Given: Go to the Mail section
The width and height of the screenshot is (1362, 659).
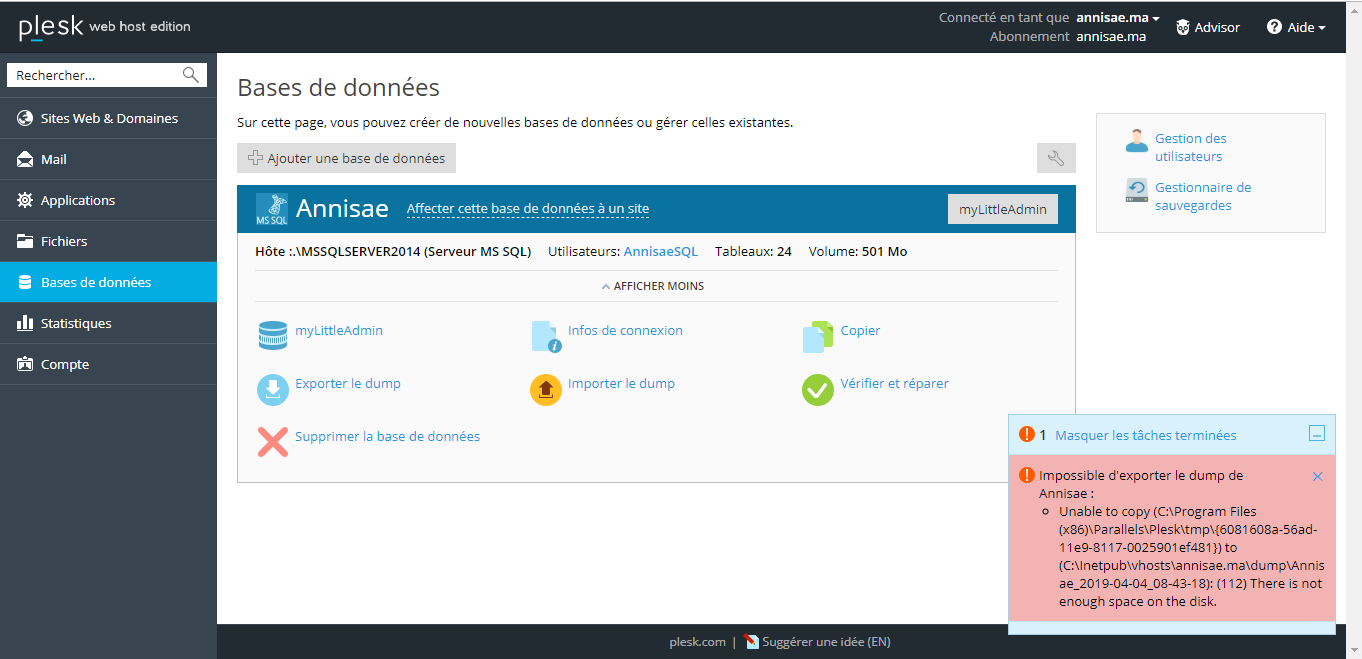Looking at the screenshot, I should pos(108,159).
